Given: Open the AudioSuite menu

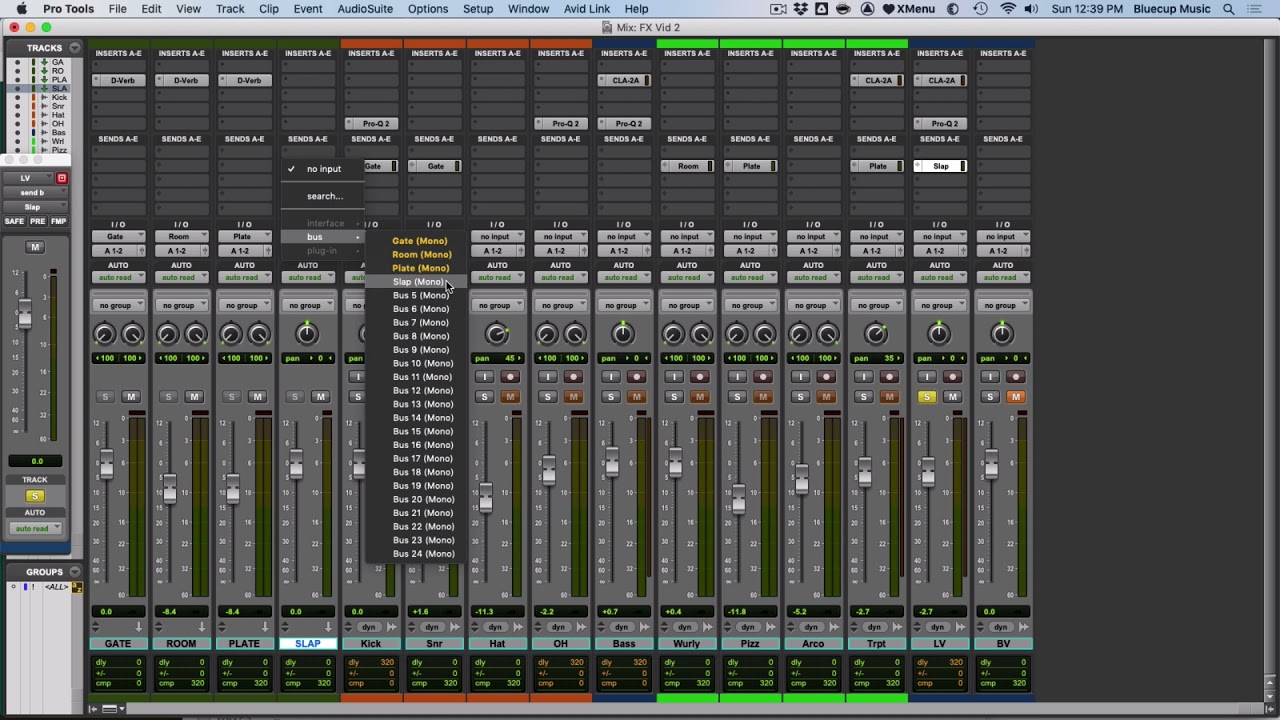Looking at the screenshot, I should pyautogui.click(x=365, y=9).
